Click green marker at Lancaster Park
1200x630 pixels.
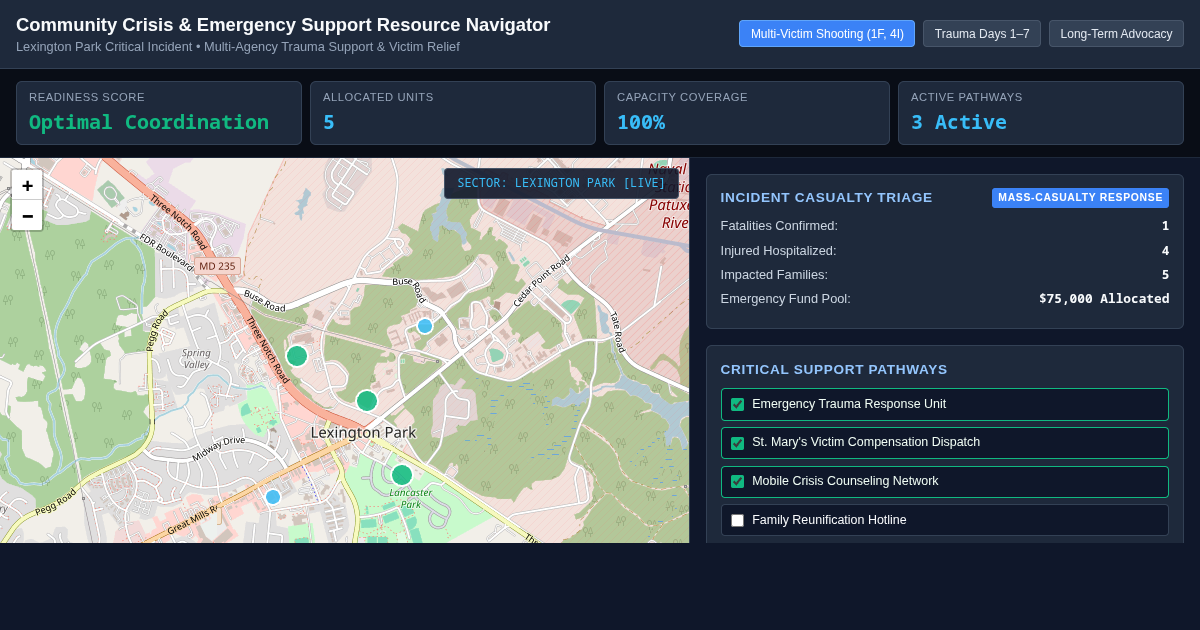tap(402, 475)
